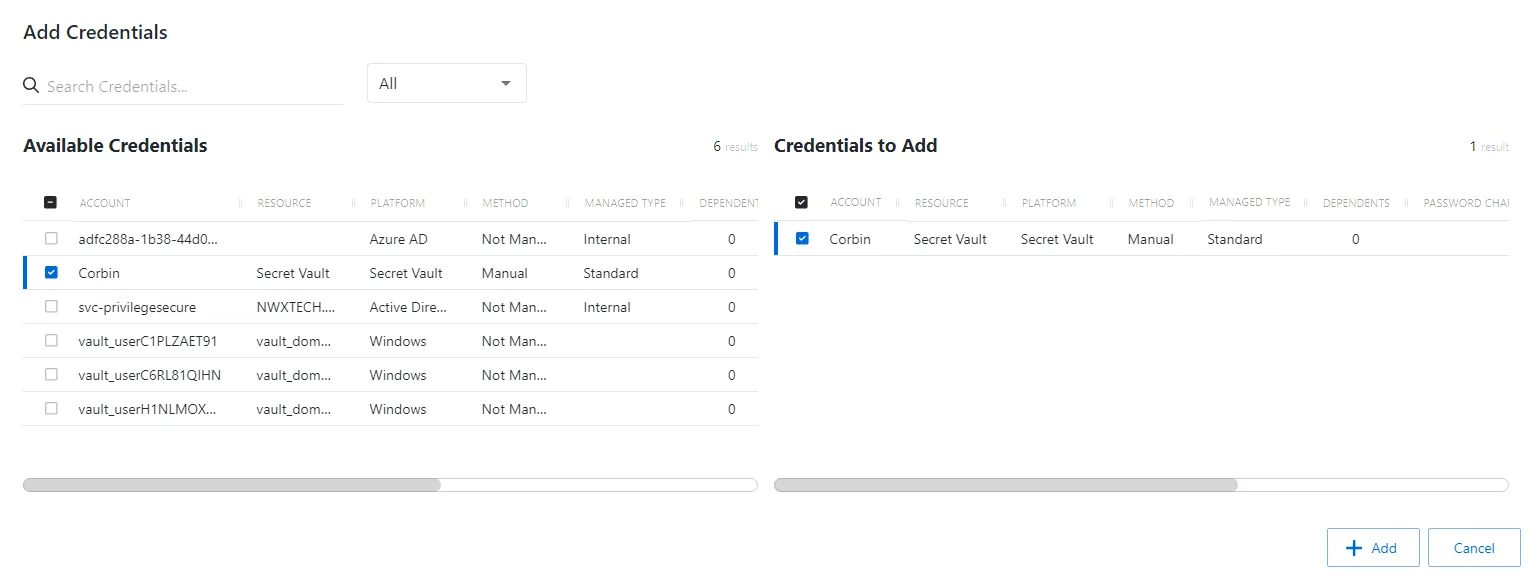Click Windows platform cell for vault_userC1PLZAET91
Screen dimensions: 1532x582
pyautogui.click(x=398, y=341)
